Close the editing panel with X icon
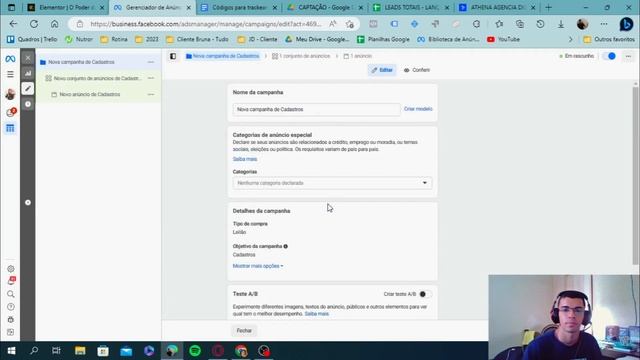 28,58
